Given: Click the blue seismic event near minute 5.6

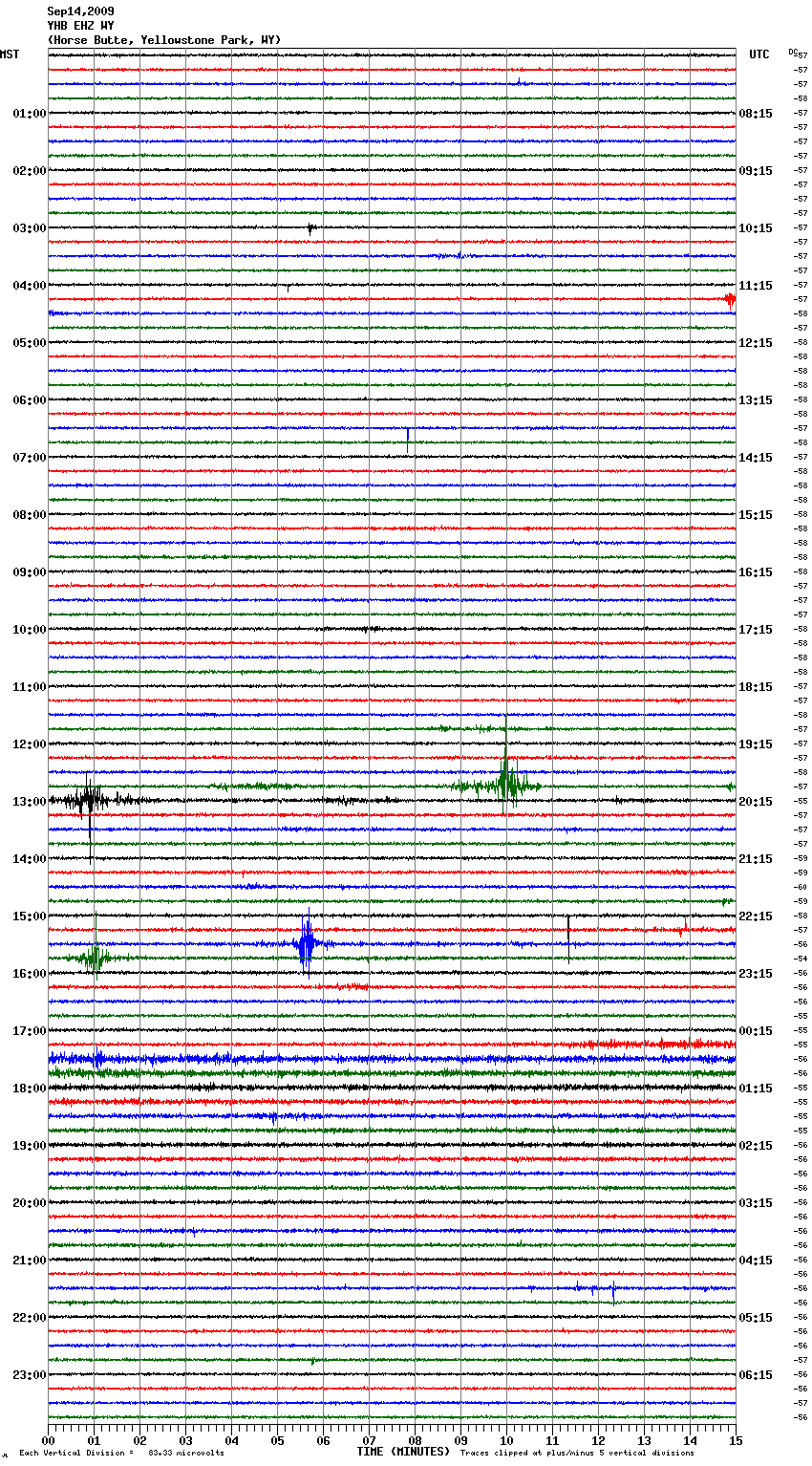Looking at the screenshot, I should (306, 945).
